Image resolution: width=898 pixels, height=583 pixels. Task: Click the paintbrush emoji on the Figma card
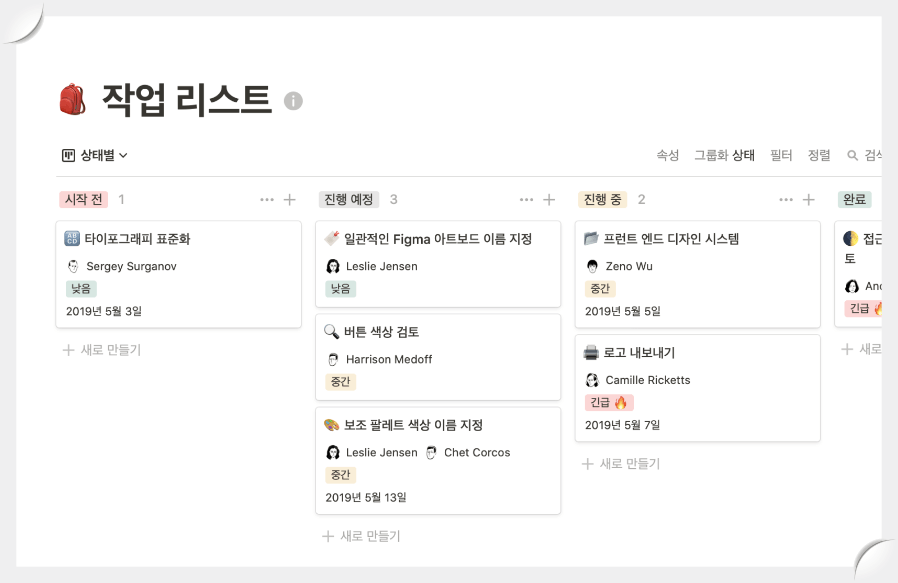(x=334, y=239)
